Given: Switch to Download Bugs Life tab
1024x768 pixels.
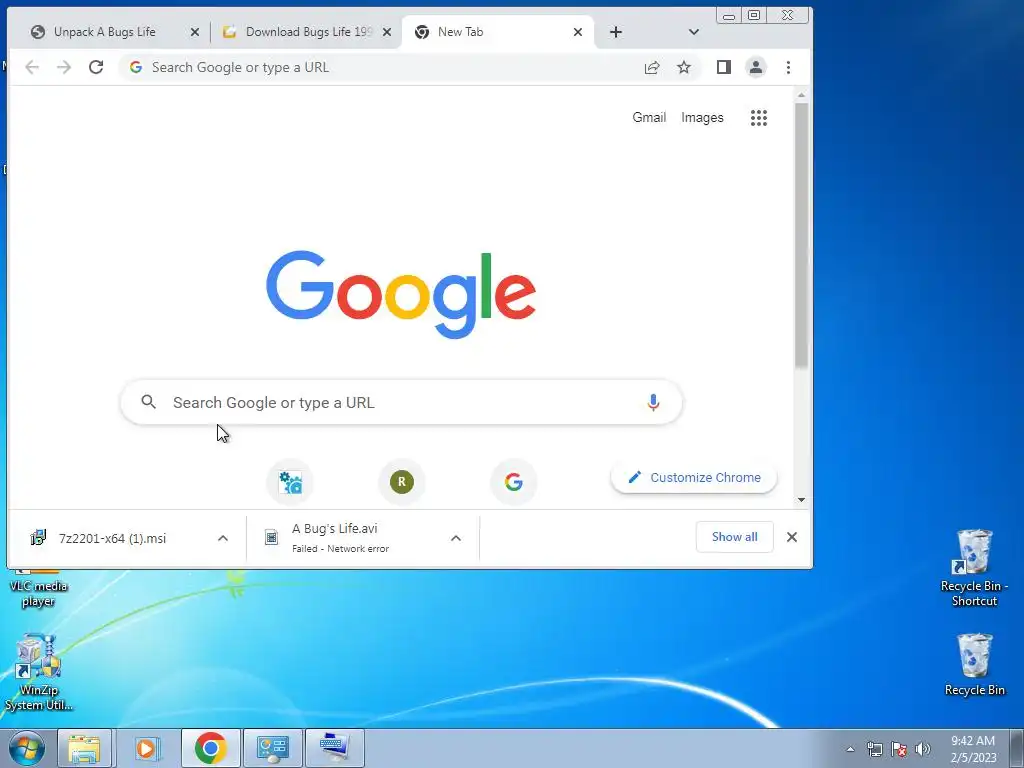Looking at the screenshot, I should [306, 32].
